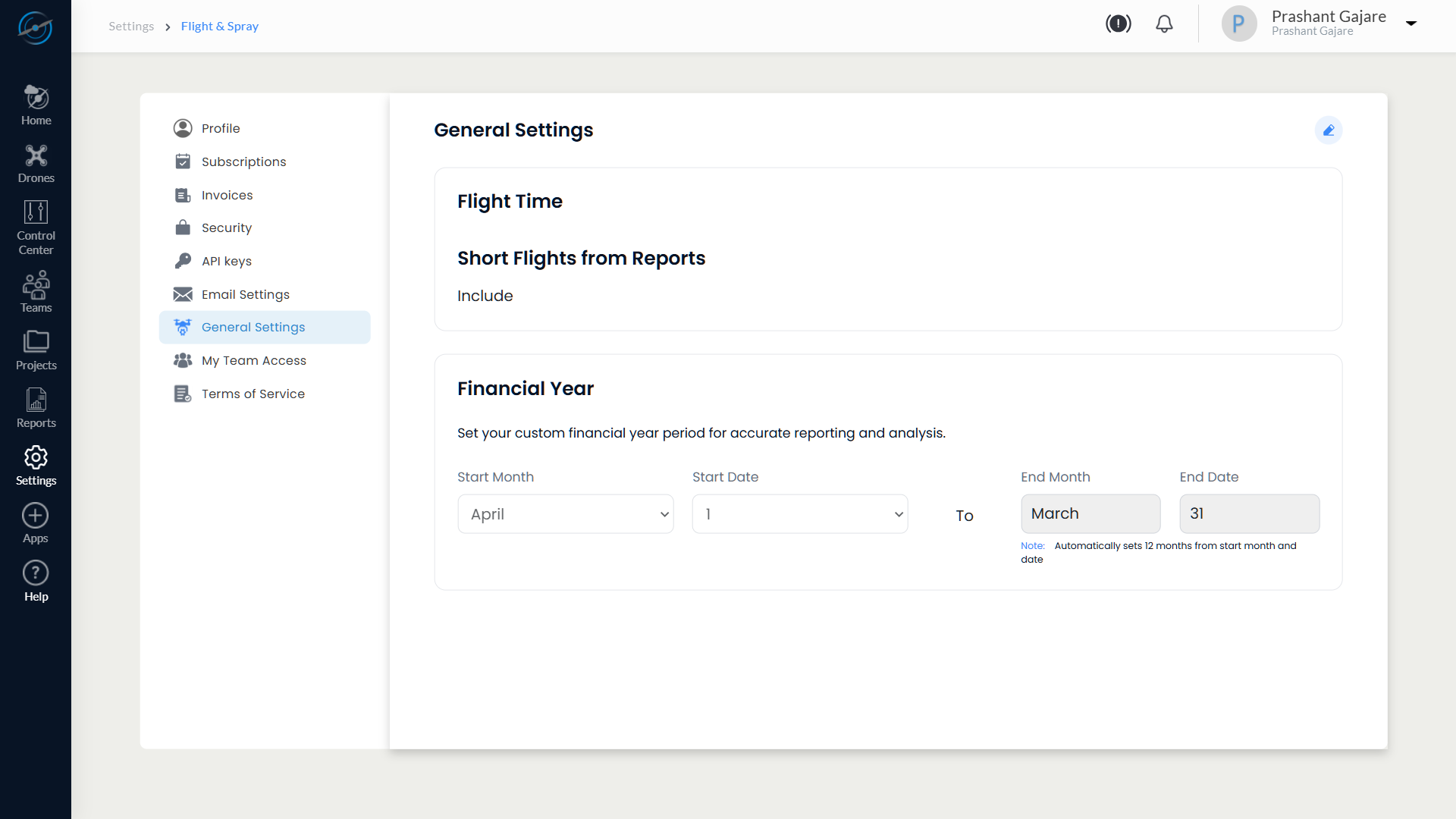
Task: Click the Apps plus icon
Action: (x=36, y=516)
